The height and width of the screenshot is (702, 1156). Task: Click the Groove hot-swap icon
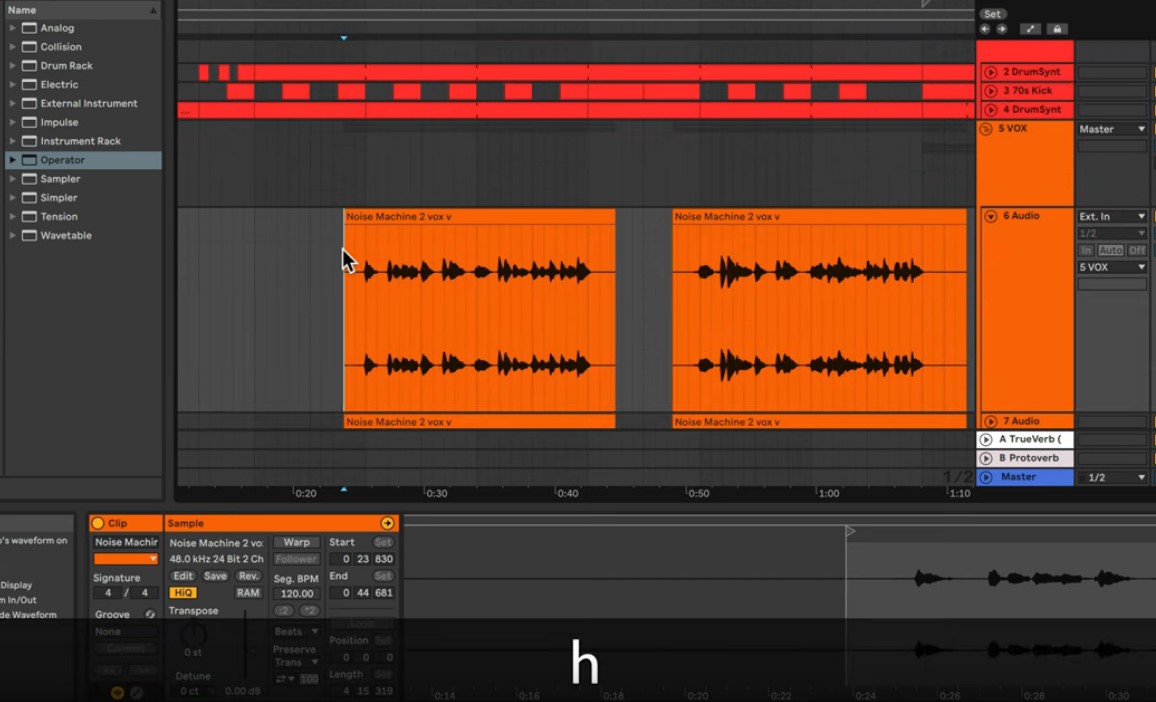(150, 614)
